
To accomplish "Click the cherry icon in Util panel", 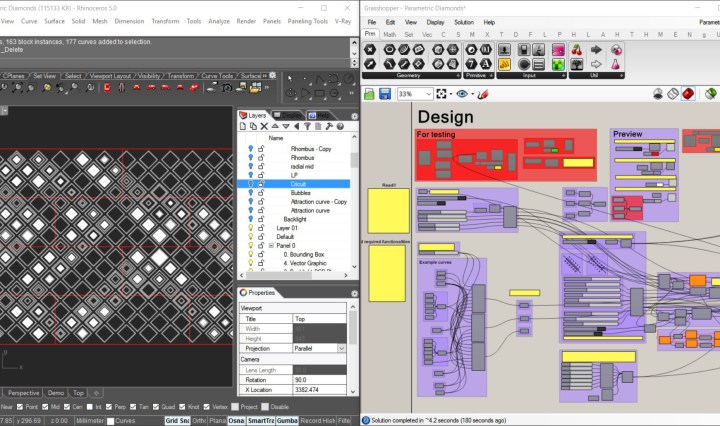I will [576, 49].
